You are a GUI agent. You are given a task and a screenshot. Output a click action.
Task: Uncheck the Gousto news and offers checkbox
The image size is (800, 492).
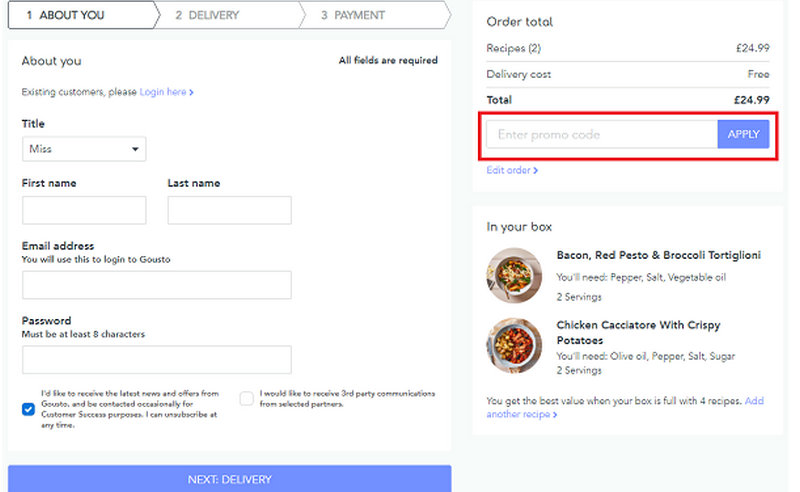(x=28, y=408)
